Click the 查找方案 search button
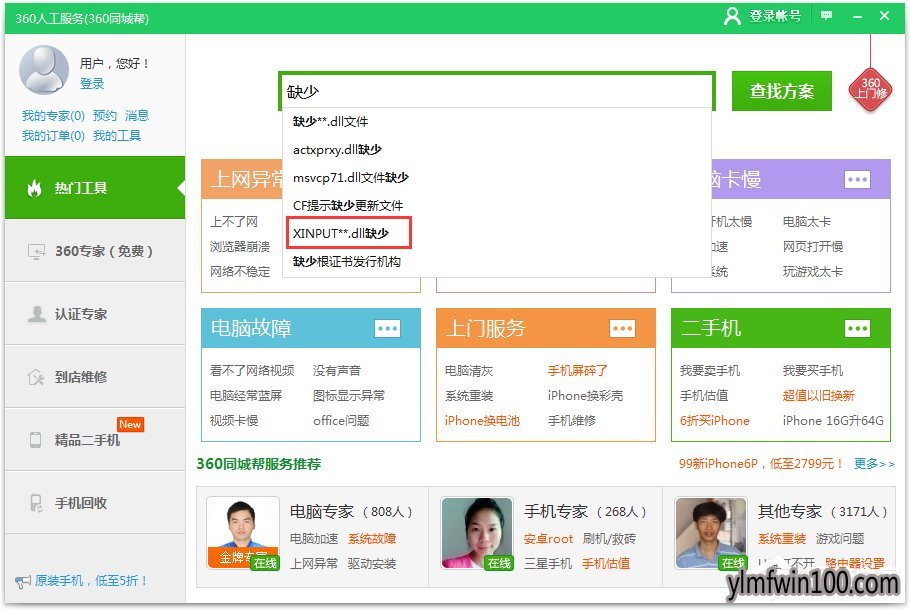The image size is (910, 610). [781, 91]
